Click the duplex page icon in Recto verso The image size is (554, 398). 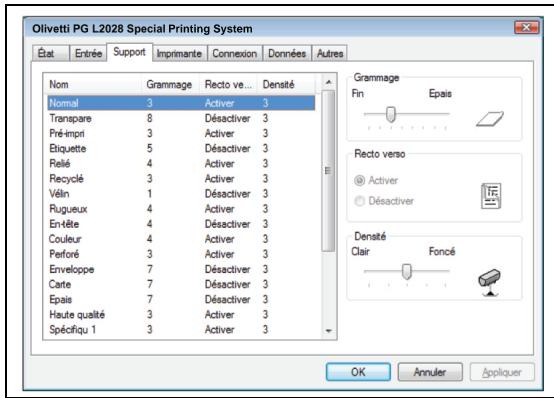[491, 196]
